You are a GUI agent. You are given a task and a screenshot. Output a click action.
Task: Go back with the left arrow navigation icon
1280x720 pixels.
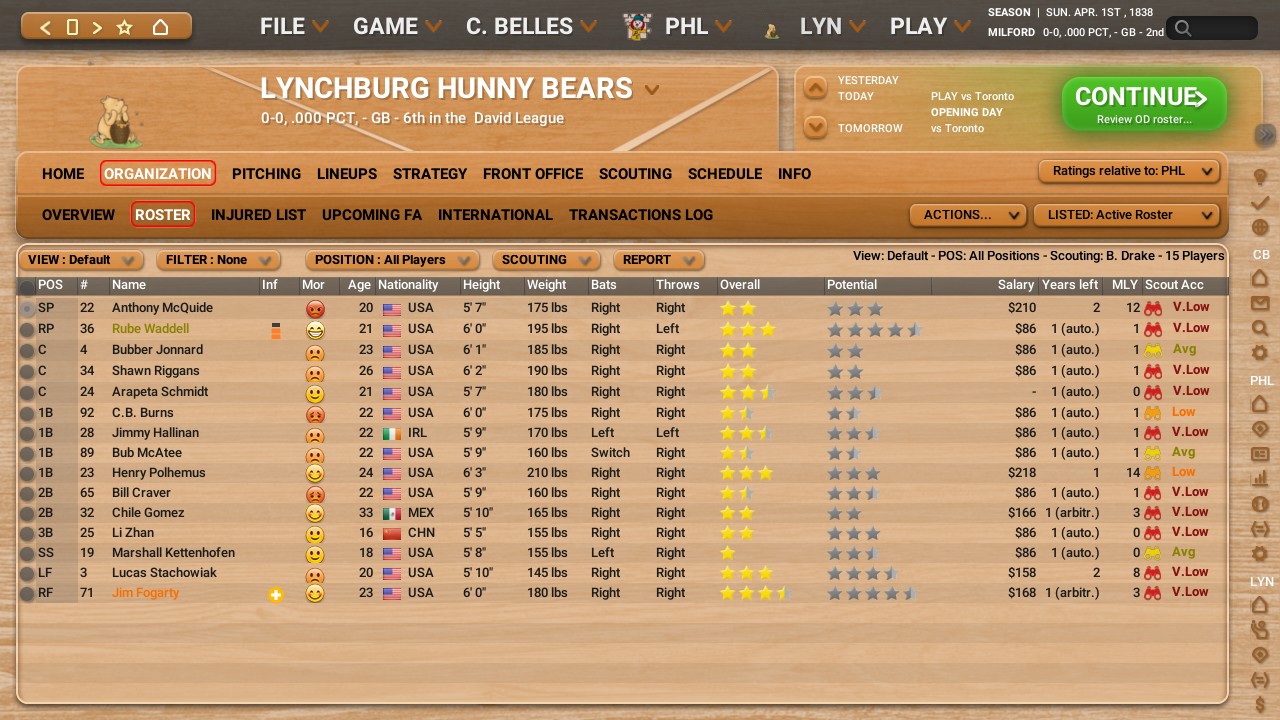click(45, 27)
